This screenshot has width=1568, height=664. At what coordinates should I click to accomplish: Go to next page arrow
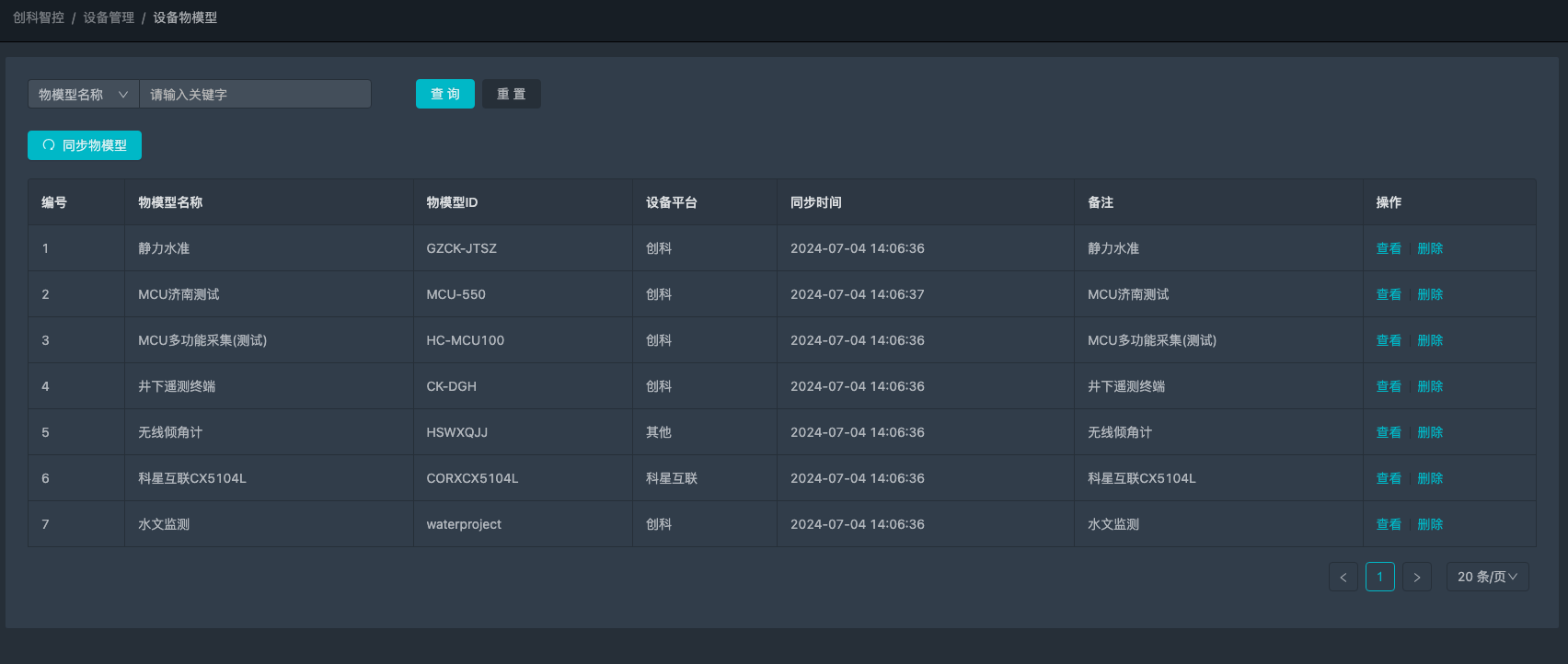coord(1416,577)
